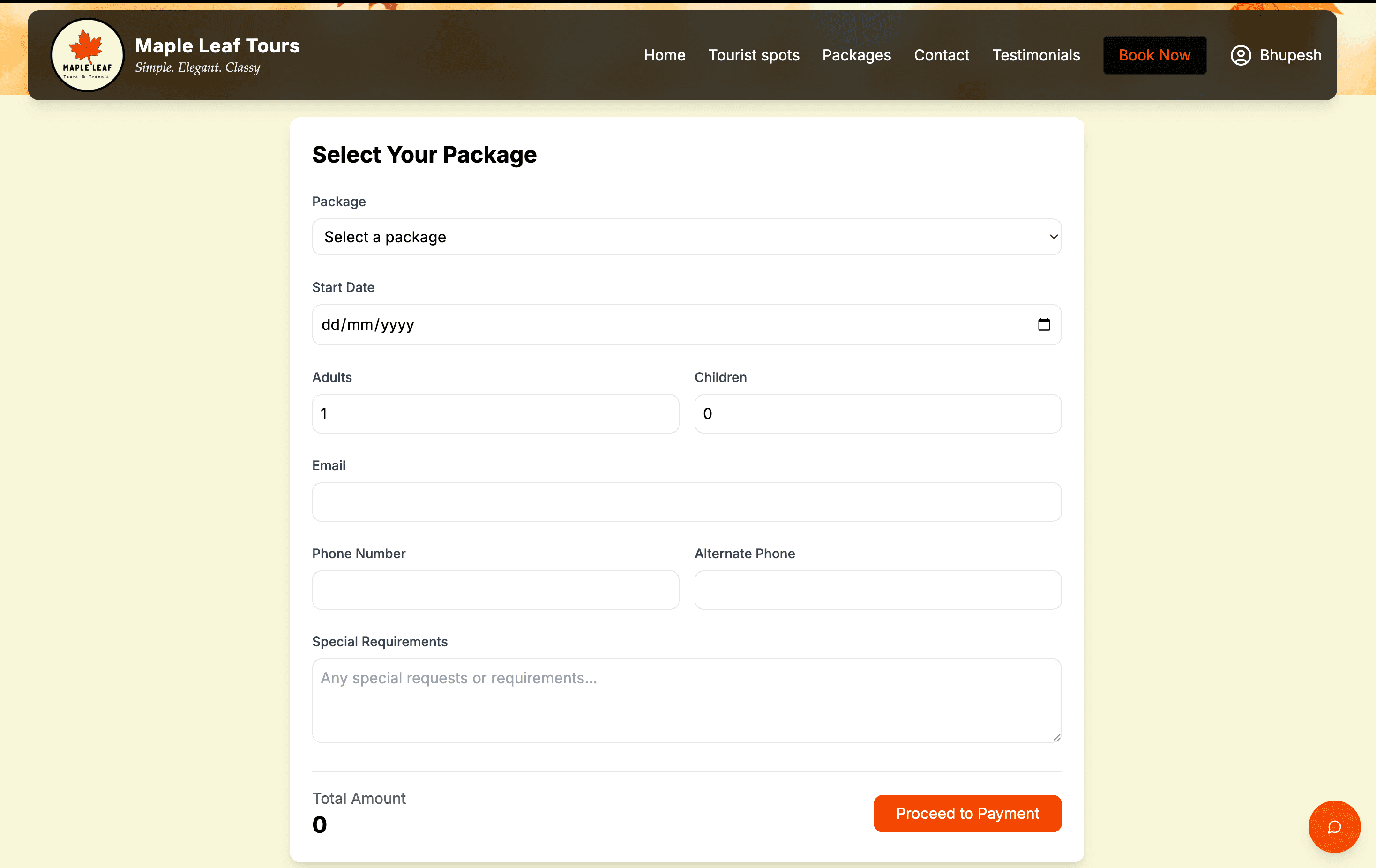Click the Maple Leaf Tours title text
Screen dimensions: 1376x868
(x=217, y=46)
